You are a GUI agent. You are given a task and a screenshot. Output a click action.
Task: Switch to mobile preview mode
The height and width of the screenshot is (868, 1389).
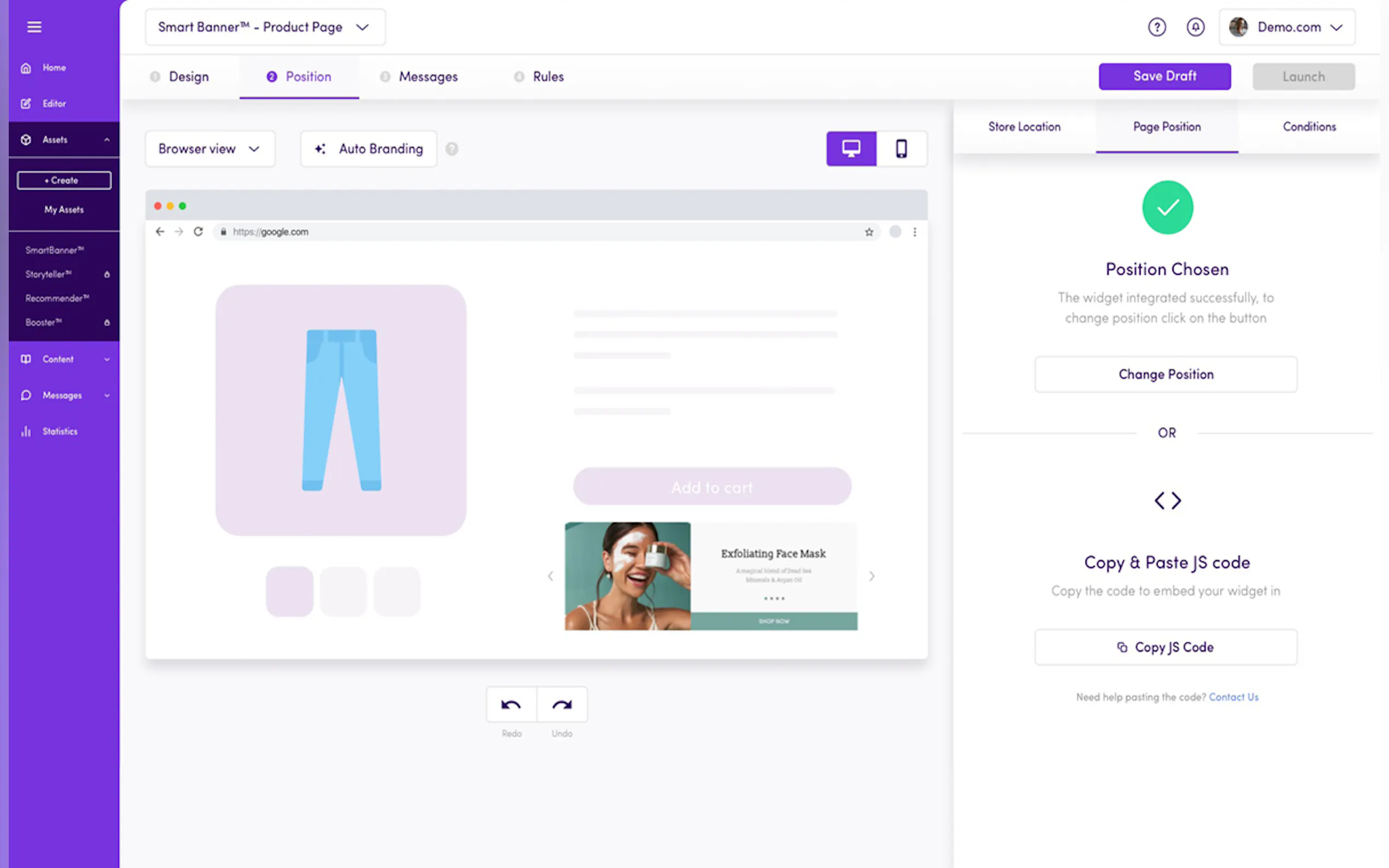[x=901, y=149]
